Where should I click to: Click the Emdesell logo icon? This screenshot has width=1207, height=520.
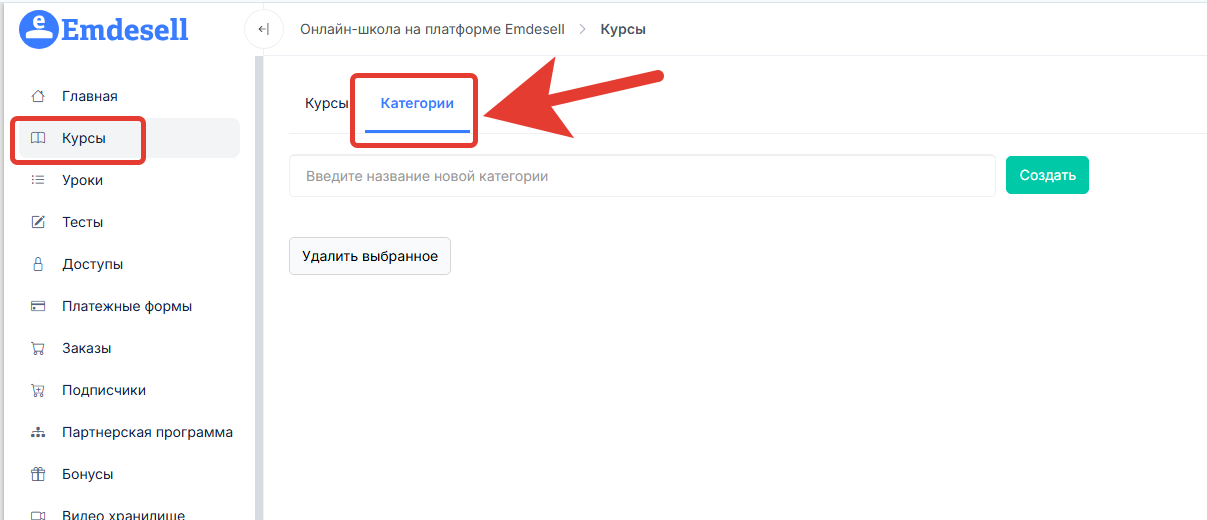40,29
